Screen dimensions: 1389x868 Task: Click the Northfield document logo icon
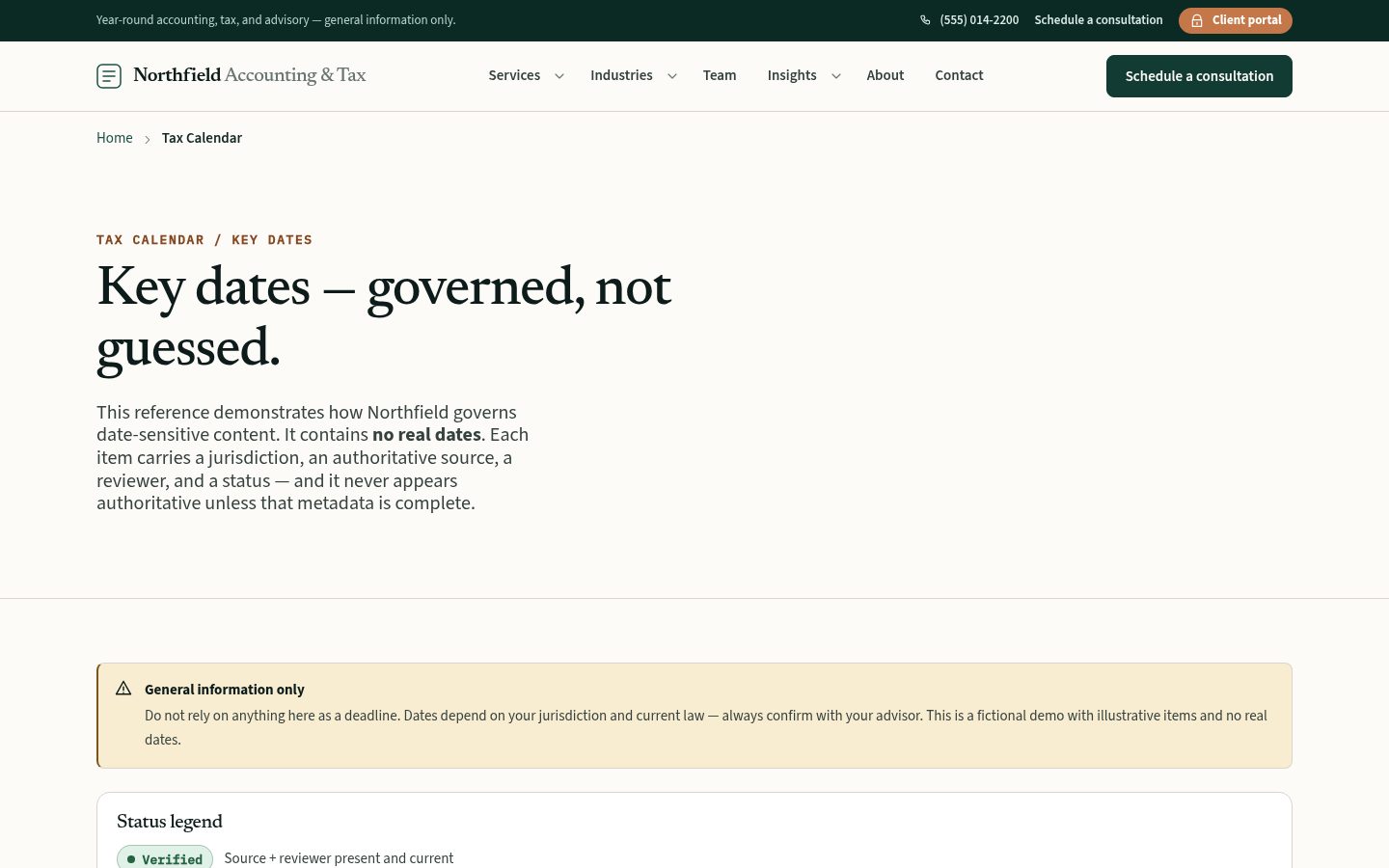point(109,75)
